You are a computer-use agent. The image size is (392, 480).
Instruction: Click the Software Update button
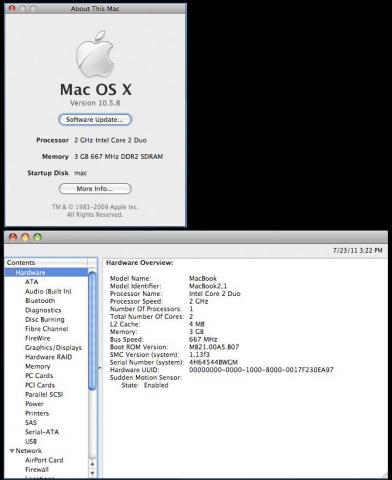tap(95, 120)
